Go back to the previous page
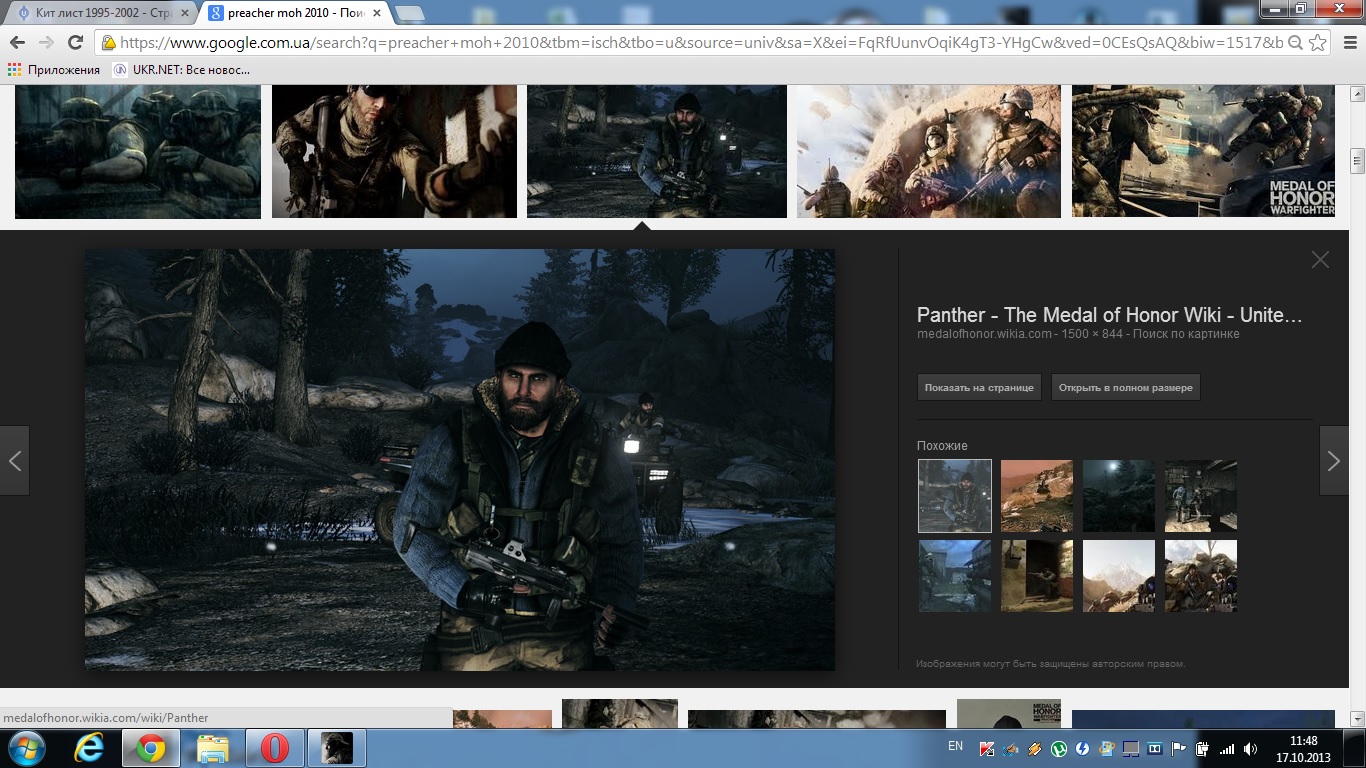The height and width of the screenshot is (768, 1366). point(17,42)
